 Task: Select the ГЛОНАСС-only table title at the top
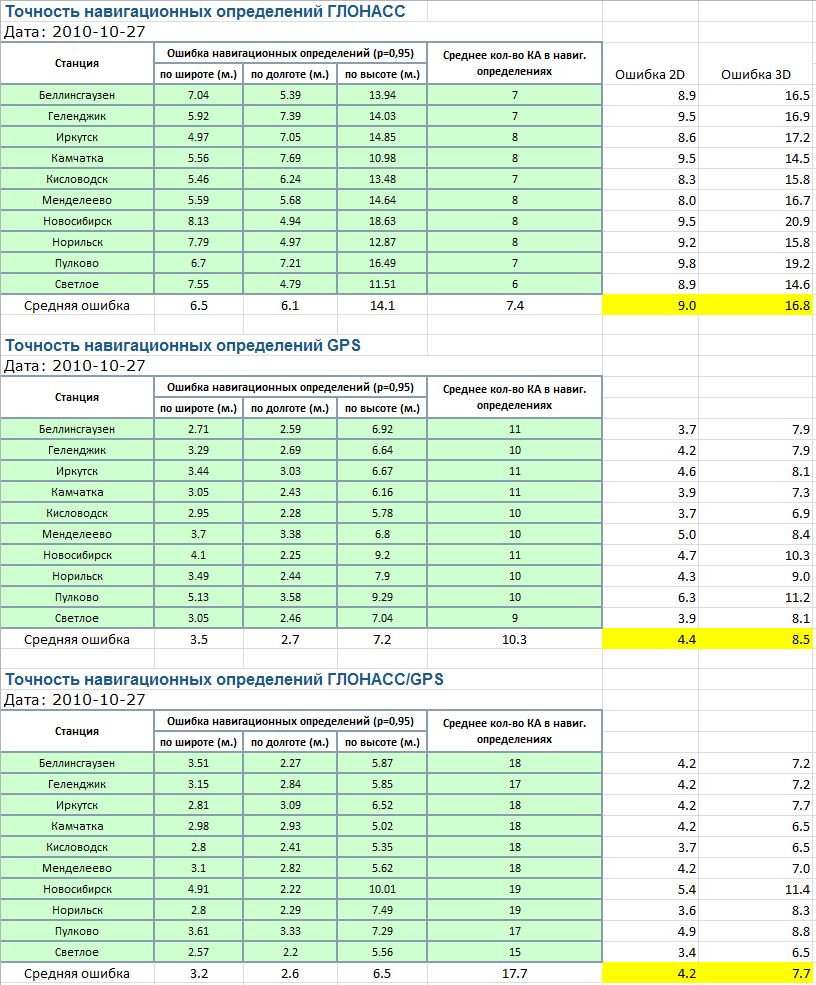pyautogui.click(x=218, y=12)
